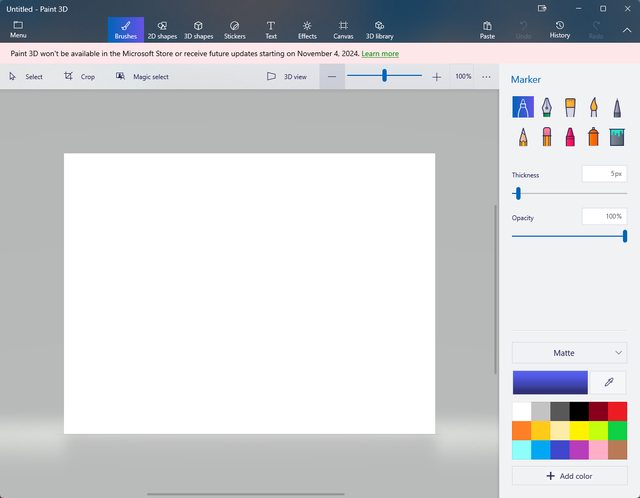This screenshot has height=498, width=640.
Task: Enable the Magic select tool
Action: click(x=142, y=76)
